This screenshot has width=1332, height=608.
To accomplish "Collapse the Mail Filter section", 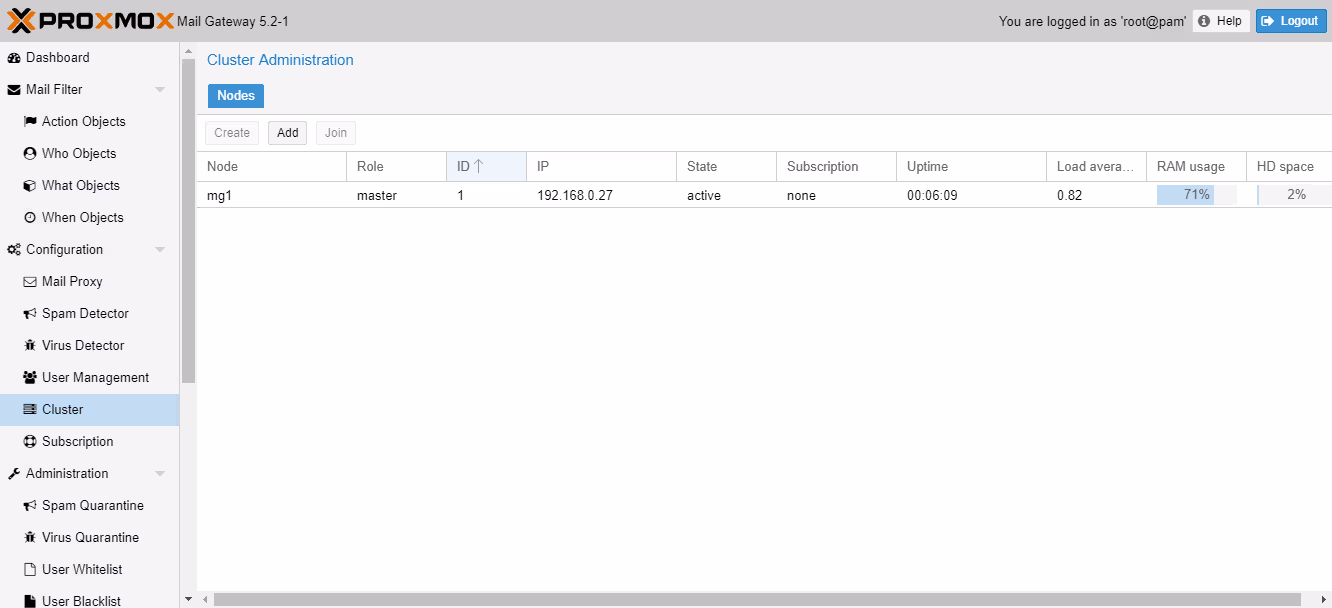I will 160,90.
